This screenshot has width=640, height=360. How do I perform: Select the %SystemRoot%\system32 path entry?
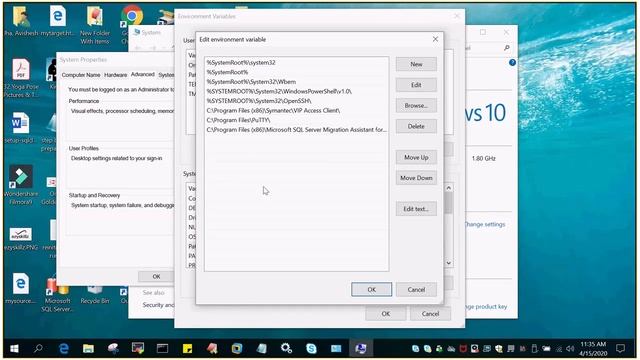[x=297, y=62]
